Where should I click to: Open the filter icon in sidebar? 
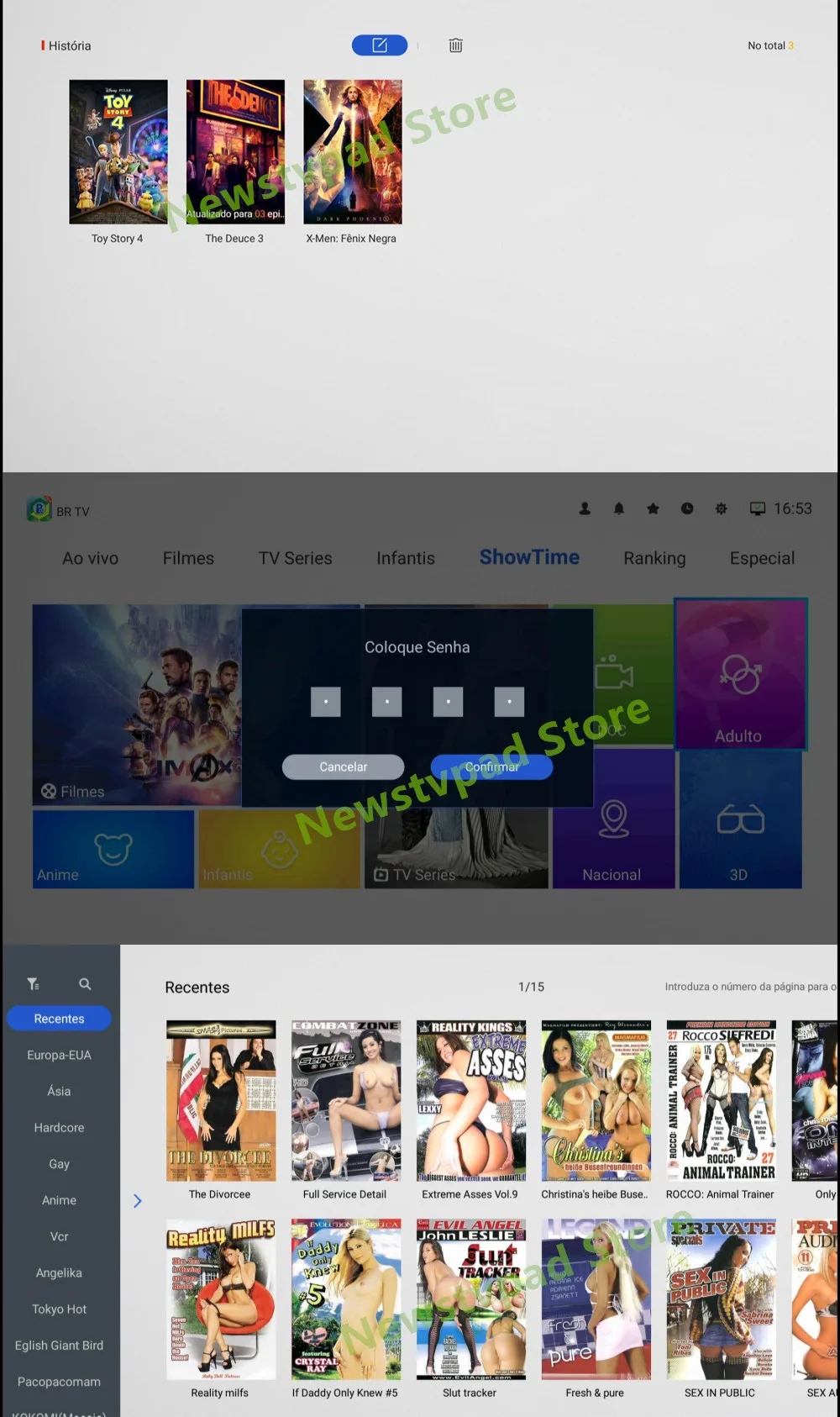coord(33,983)
